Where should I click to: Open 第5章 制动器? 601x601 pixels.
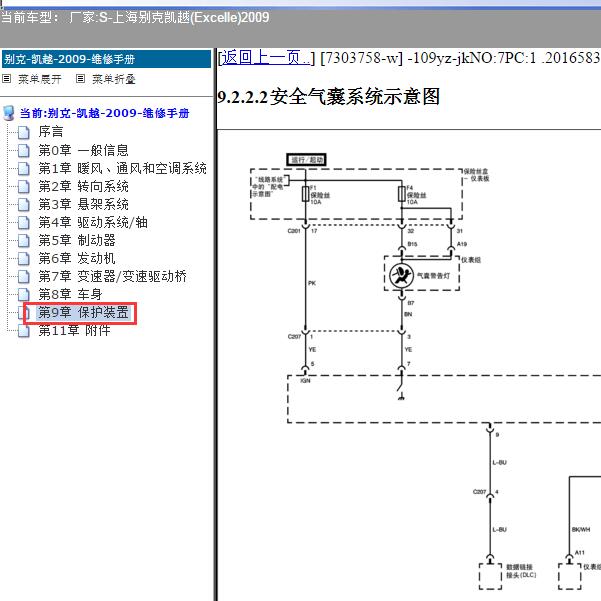click(x=77, y=240)
